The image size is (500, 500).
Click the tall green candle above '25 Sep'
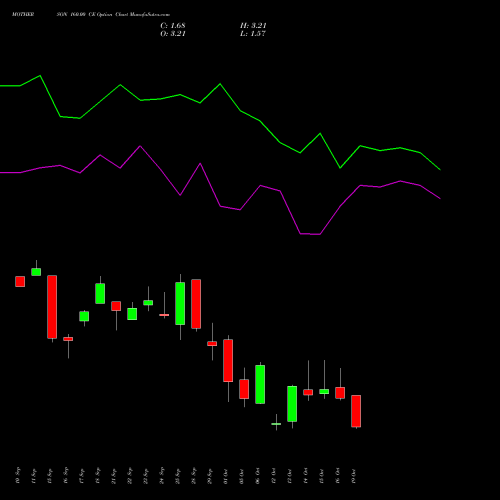pyautogui.click(x=180, y=303)
